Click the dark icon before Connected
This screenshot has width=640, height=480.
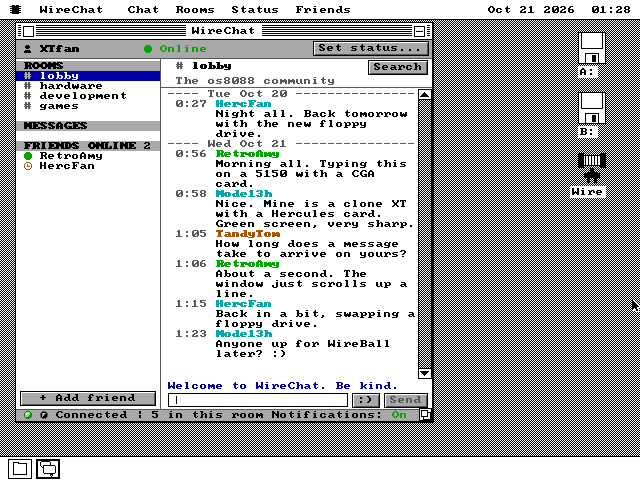tap(44, 415)
